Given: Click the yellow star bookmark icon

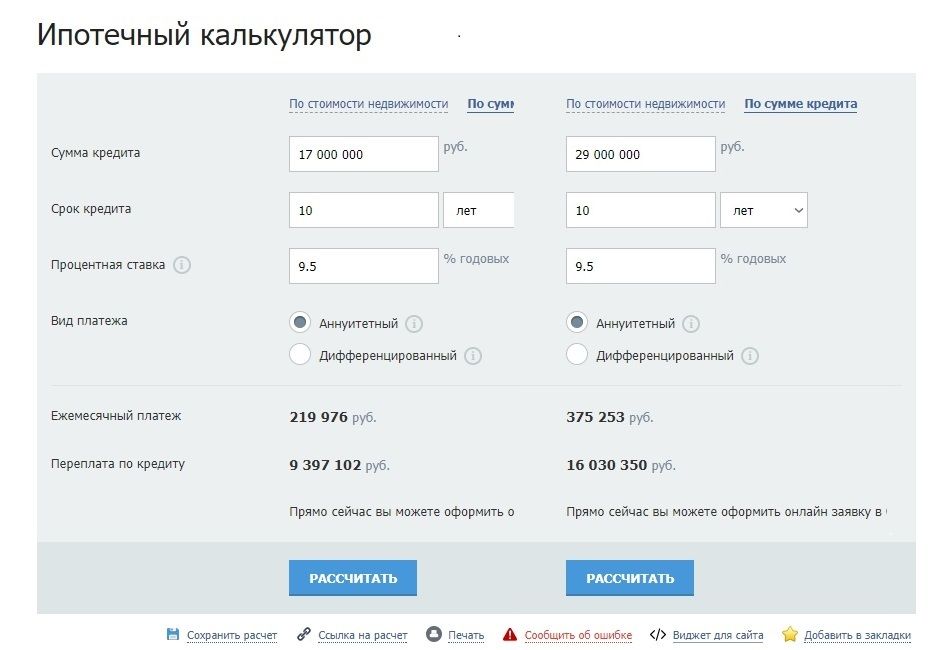Looking at the screenshot, I should (790, 634).
